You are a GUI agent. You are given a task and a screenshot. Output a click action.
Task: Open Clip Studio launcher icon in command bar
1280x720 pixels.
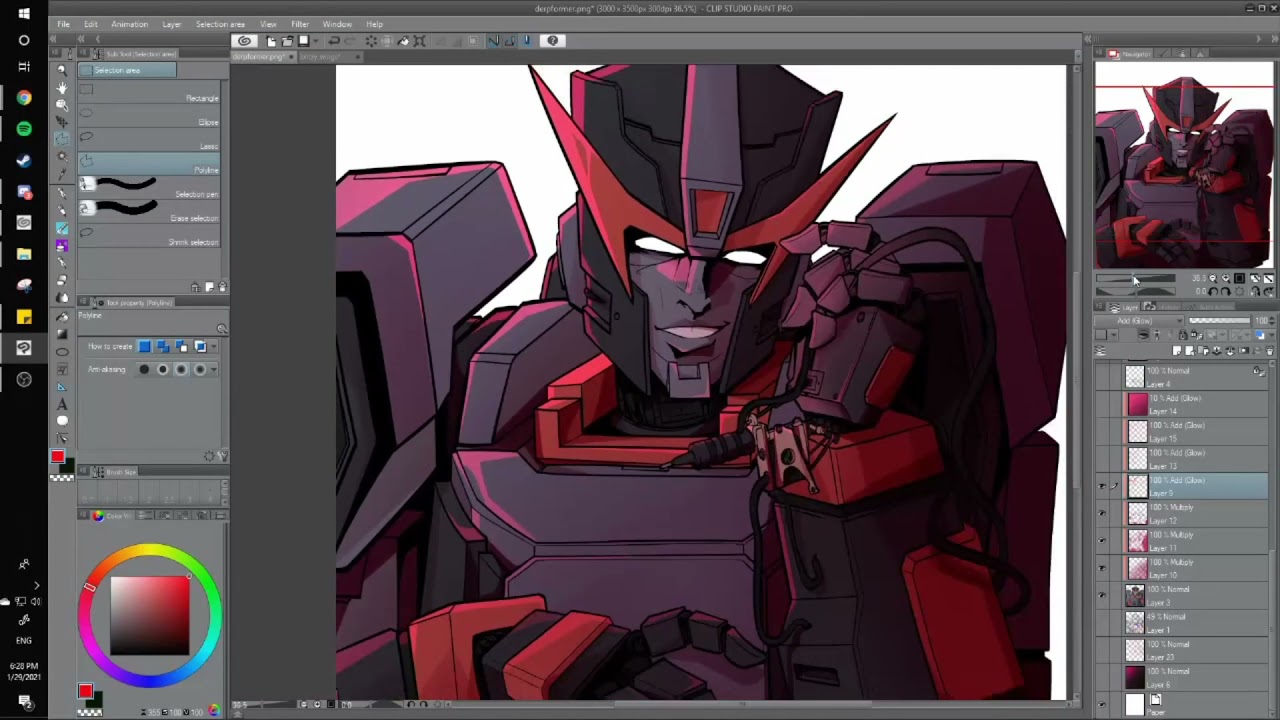click(x=245, y=41)
